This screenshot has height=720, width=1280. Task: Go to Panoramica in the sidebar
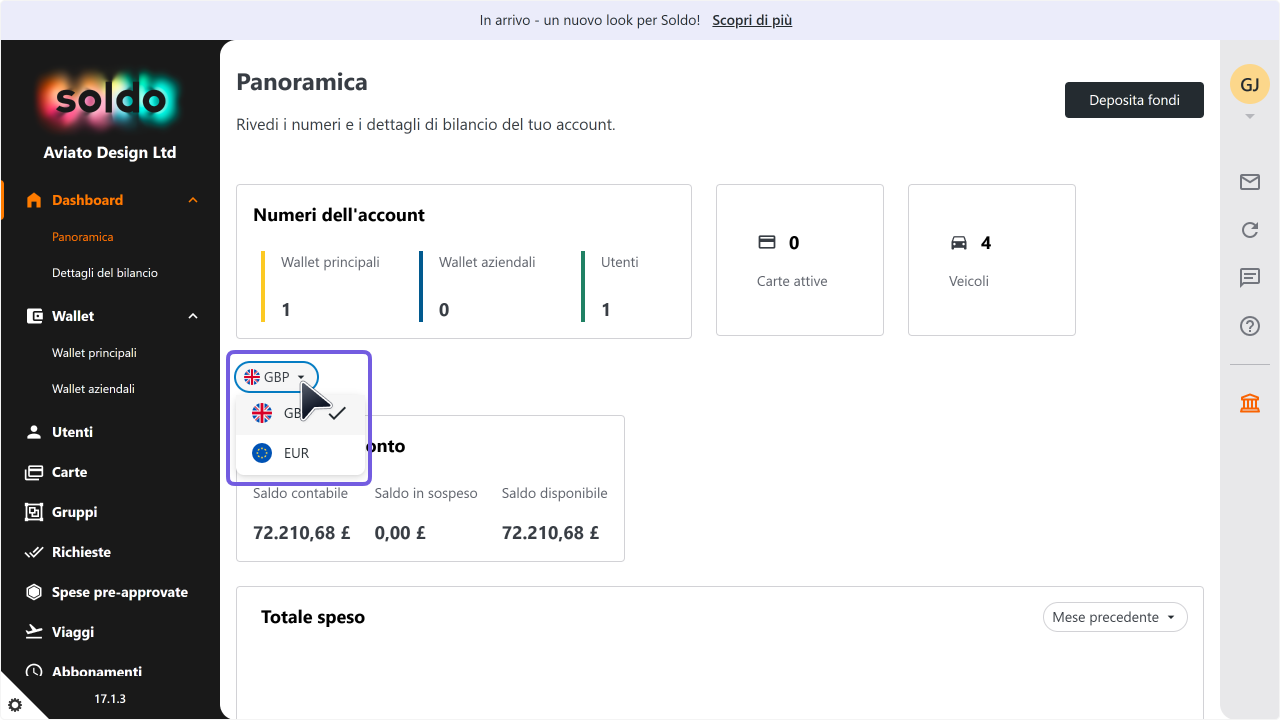tap(83, 237)
